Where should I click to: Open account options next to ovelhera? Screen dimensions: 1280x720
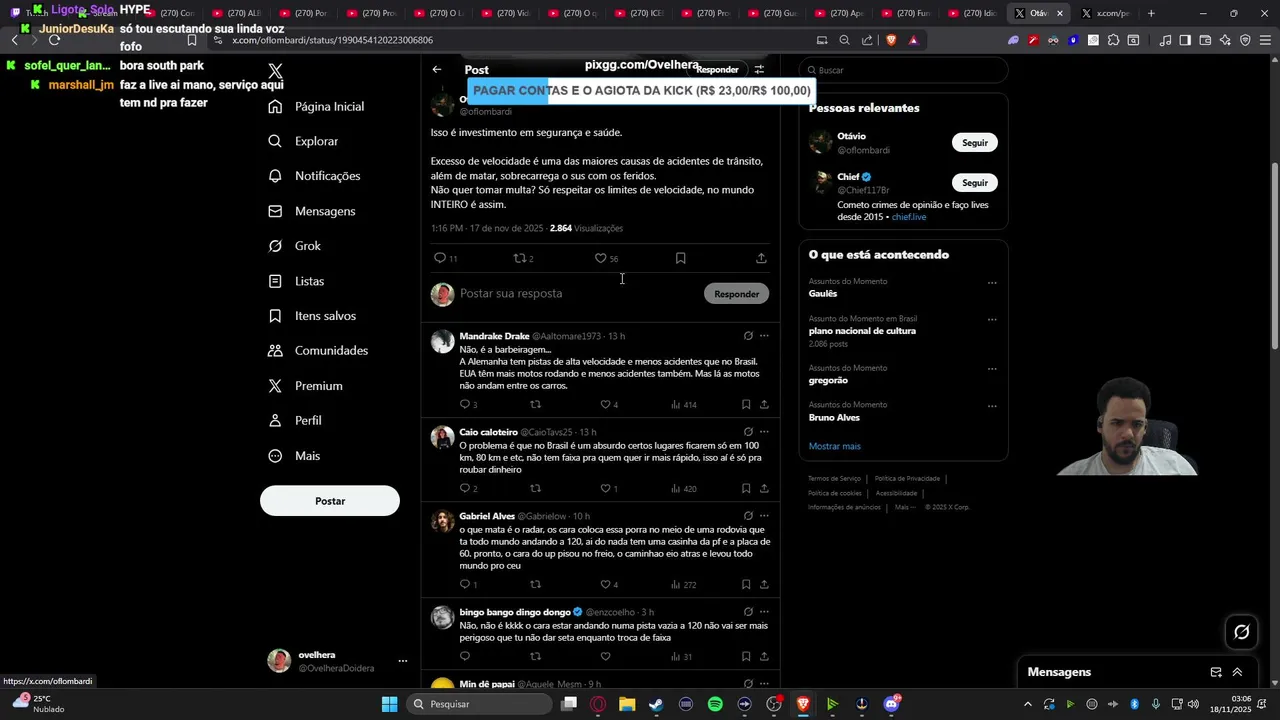pos(403,661)
